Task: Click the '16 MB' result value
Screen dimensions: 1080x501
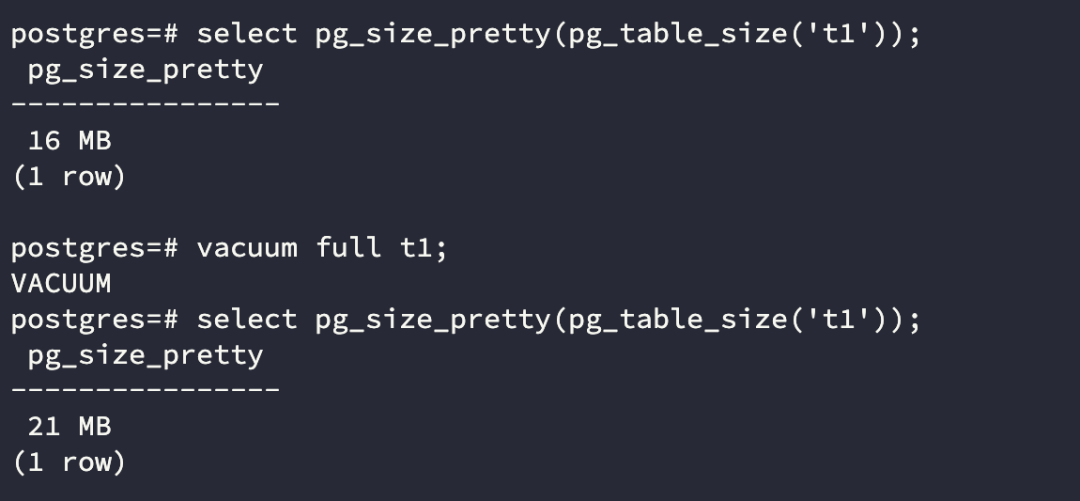Action: pyautogui.click(x=70, y=141)
